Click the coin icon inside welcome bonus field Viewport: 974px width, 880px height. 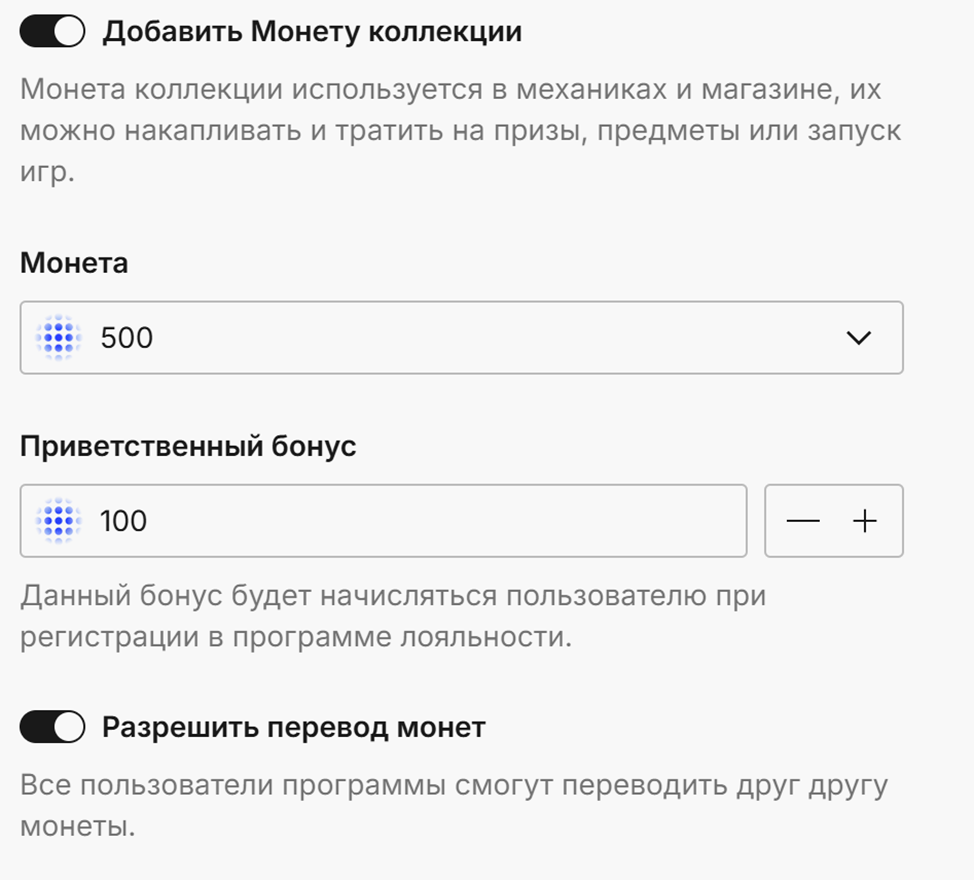click(x=58, y=520)
